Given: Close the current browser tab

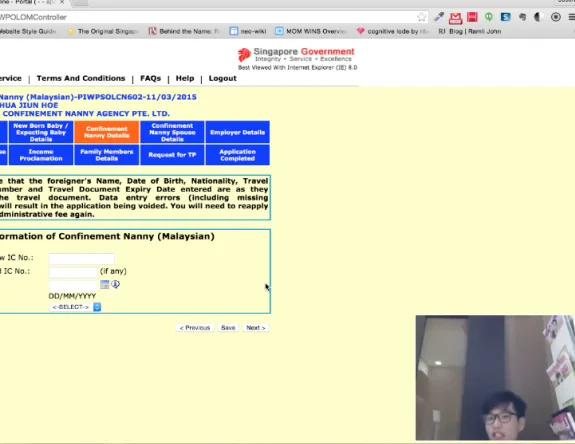Looking at the screenshot, I should (x=62, y=2).
